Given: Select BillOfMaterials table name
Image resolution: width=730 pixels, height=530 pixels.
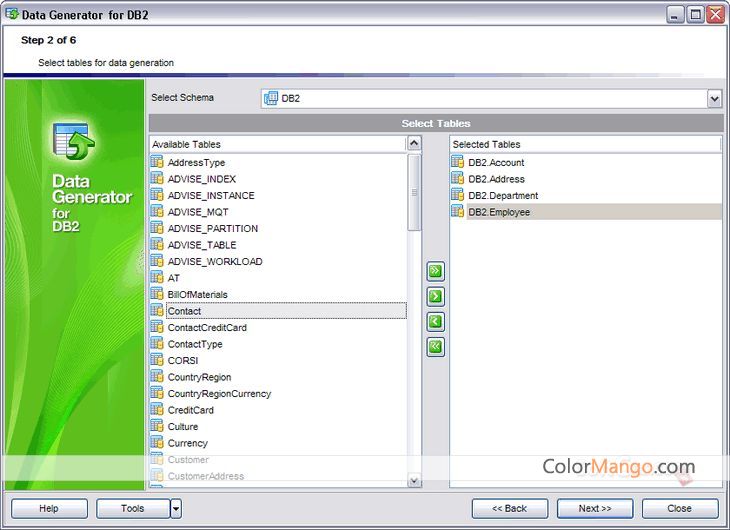Looking at the screenshot, I should coord(197,295).
